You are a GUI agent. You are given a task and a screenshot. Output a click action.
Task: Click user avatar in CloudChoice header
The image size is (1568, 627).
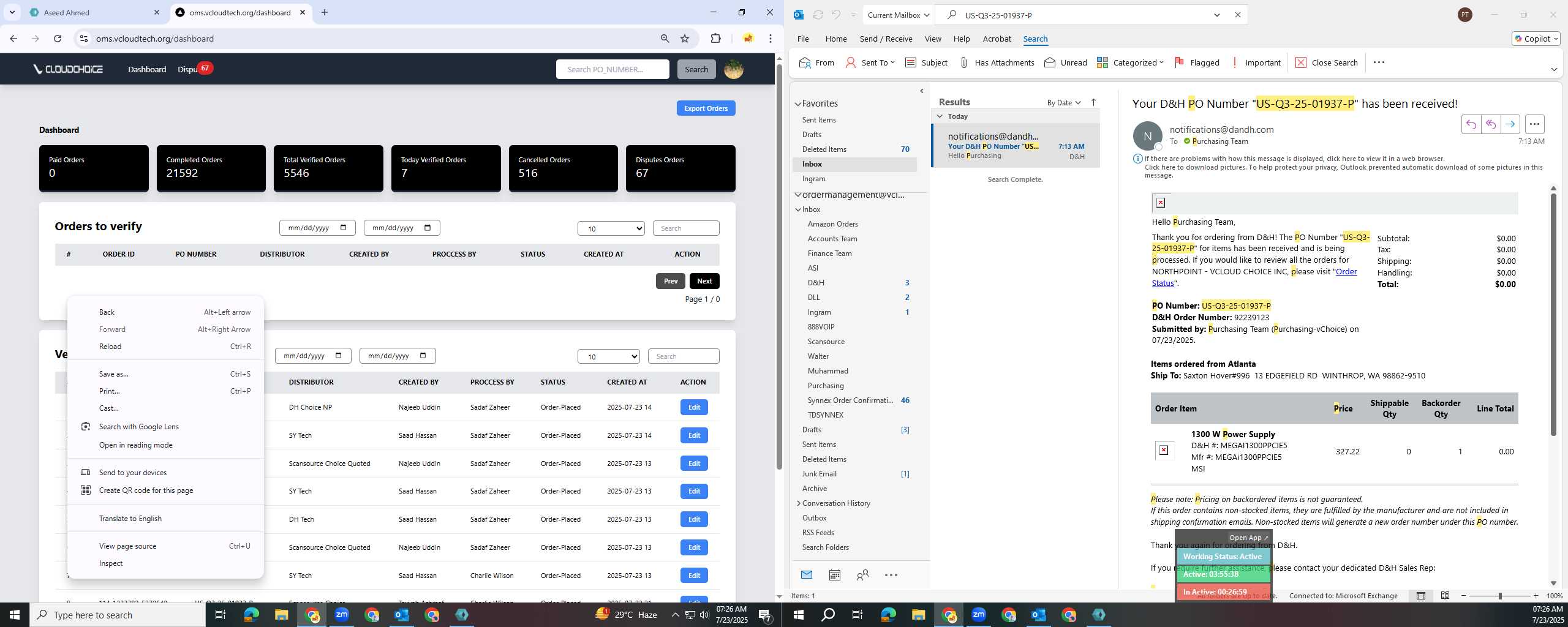click(734, 69)
